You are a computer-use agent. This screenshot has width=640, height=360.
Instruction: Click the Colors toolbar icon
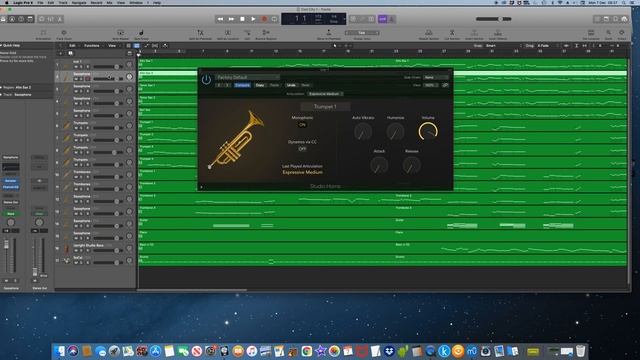tap(622, 34)
